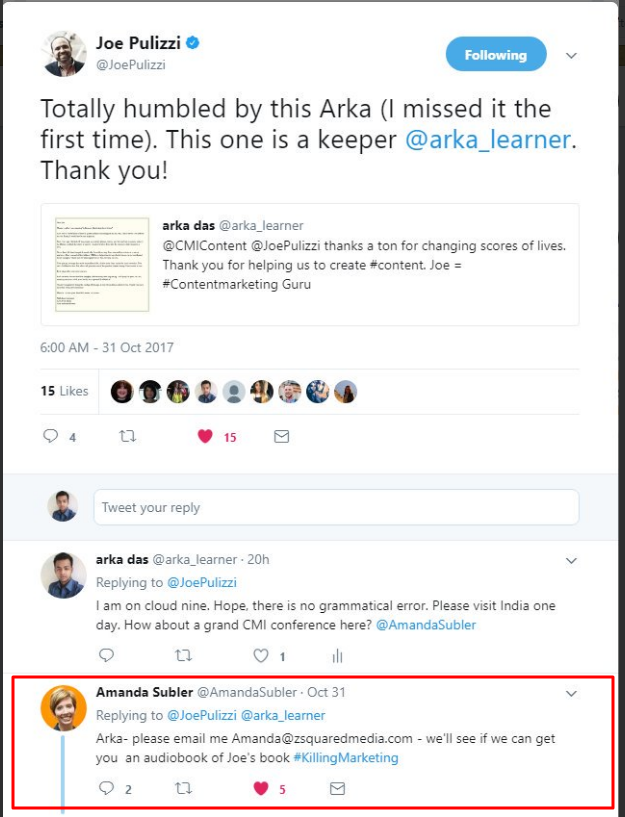Click in the Tweet your reply field
The width and height of the screenshot is (625, 817).
tap(336, 507)
